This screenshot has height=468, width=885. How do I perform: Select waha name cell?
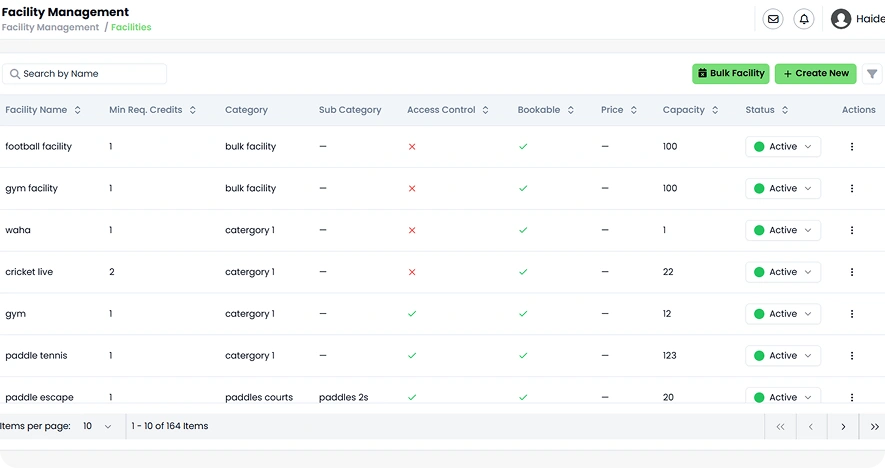coord(18,230)
